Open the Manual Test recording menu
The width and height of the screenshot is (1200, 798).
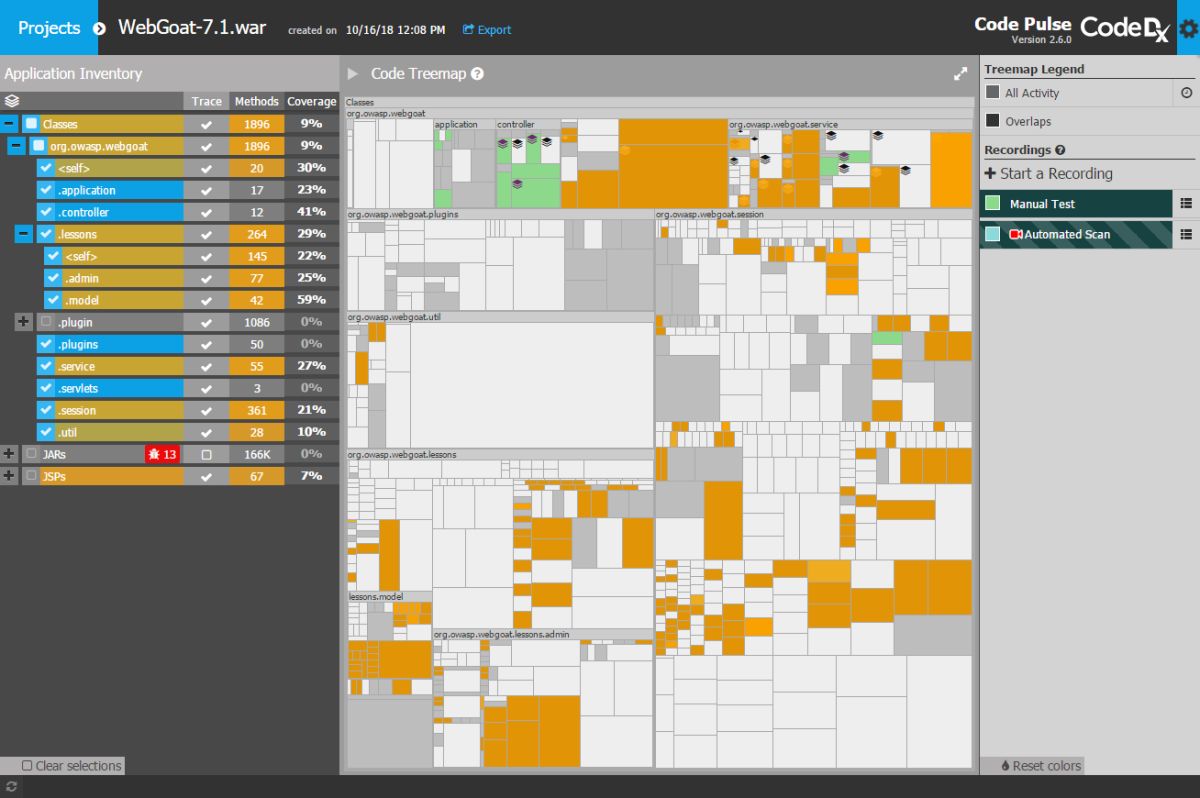tap(1186, 204)
